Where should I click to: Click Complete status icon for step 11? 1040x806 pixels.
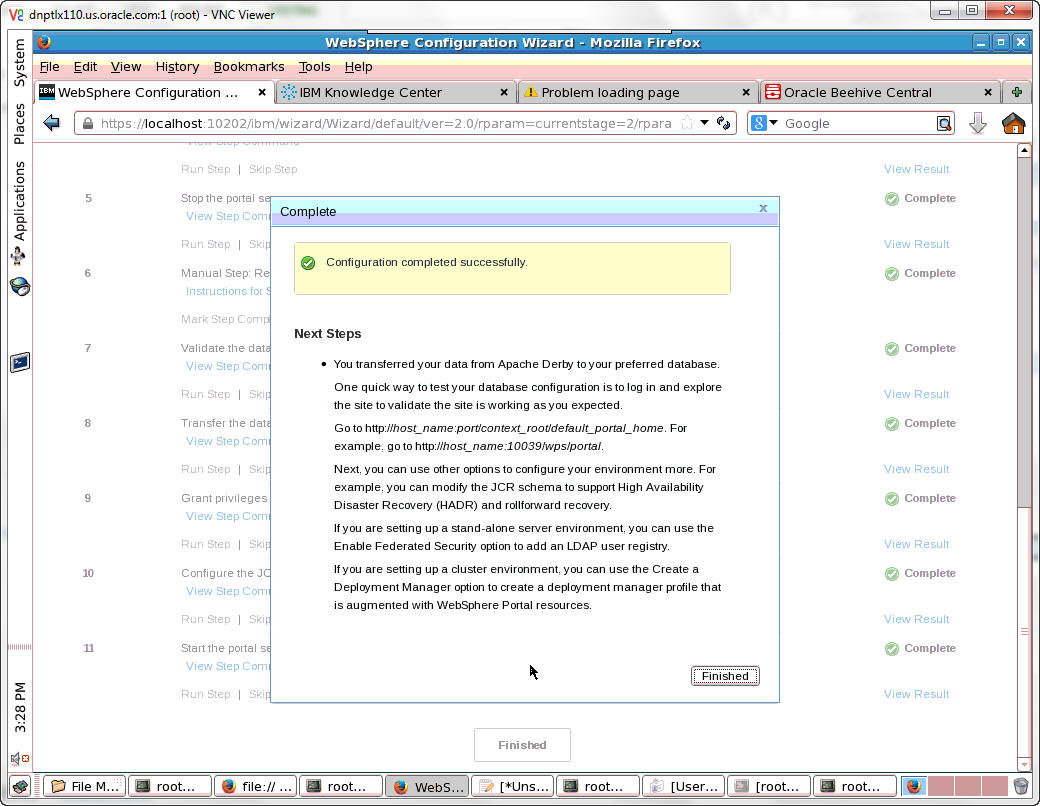[892, 648]
